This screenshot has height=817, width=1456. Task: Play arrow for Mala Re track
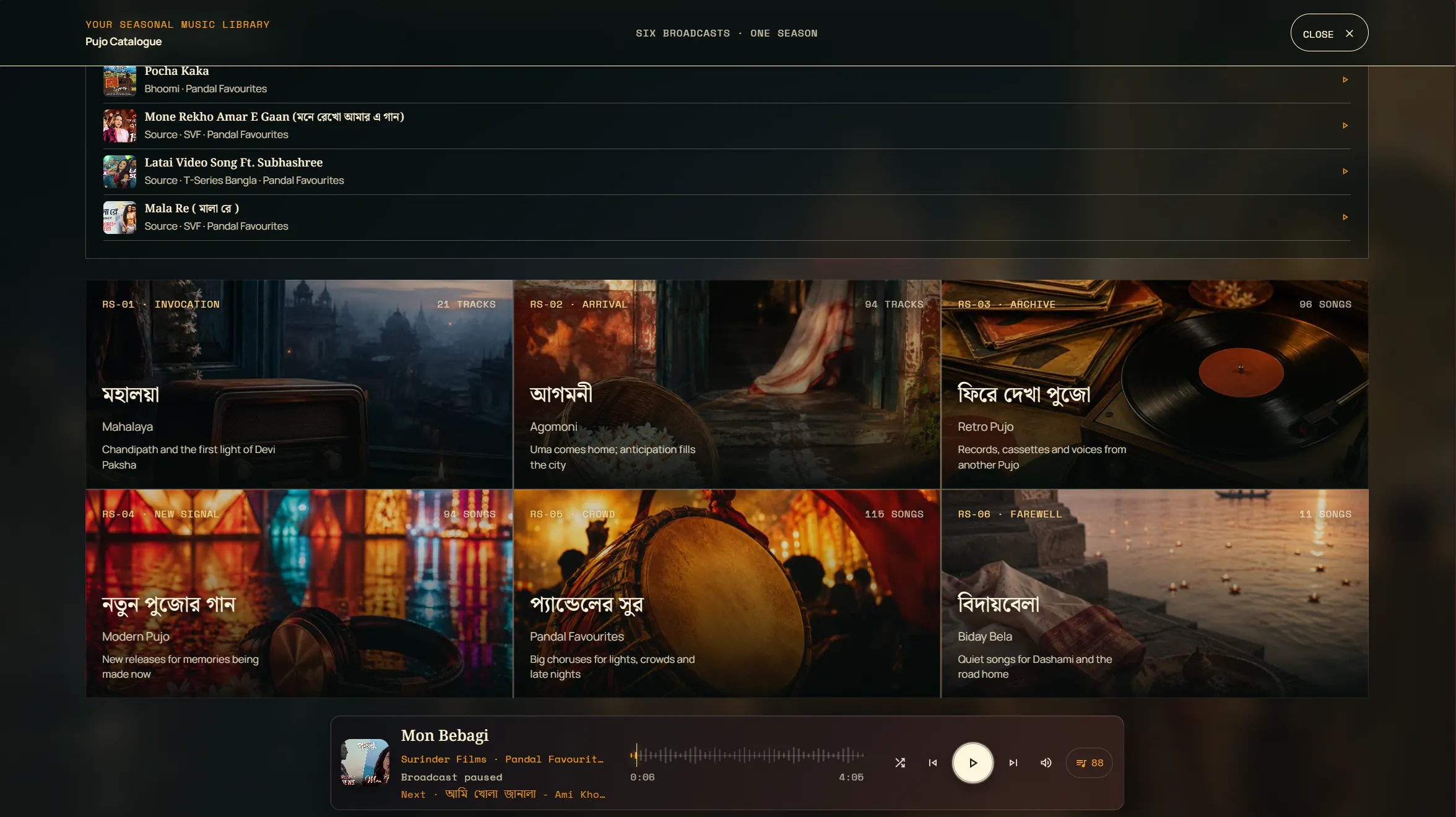1345,217
